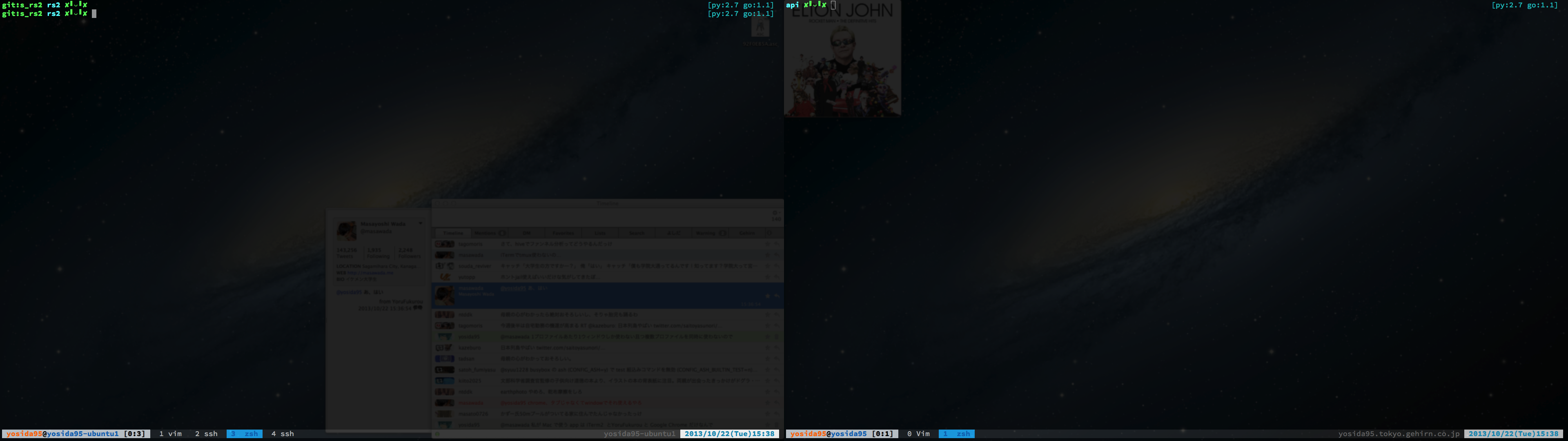
Task: Click Masayoshi Wada profile picture in sidebar
Action: pos(346,231)
